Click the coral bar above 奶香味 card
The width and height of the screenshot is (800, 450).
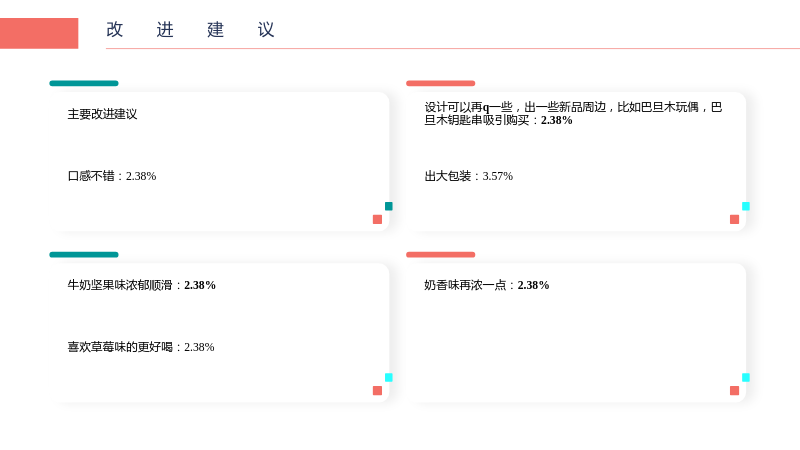coord(440,255)
